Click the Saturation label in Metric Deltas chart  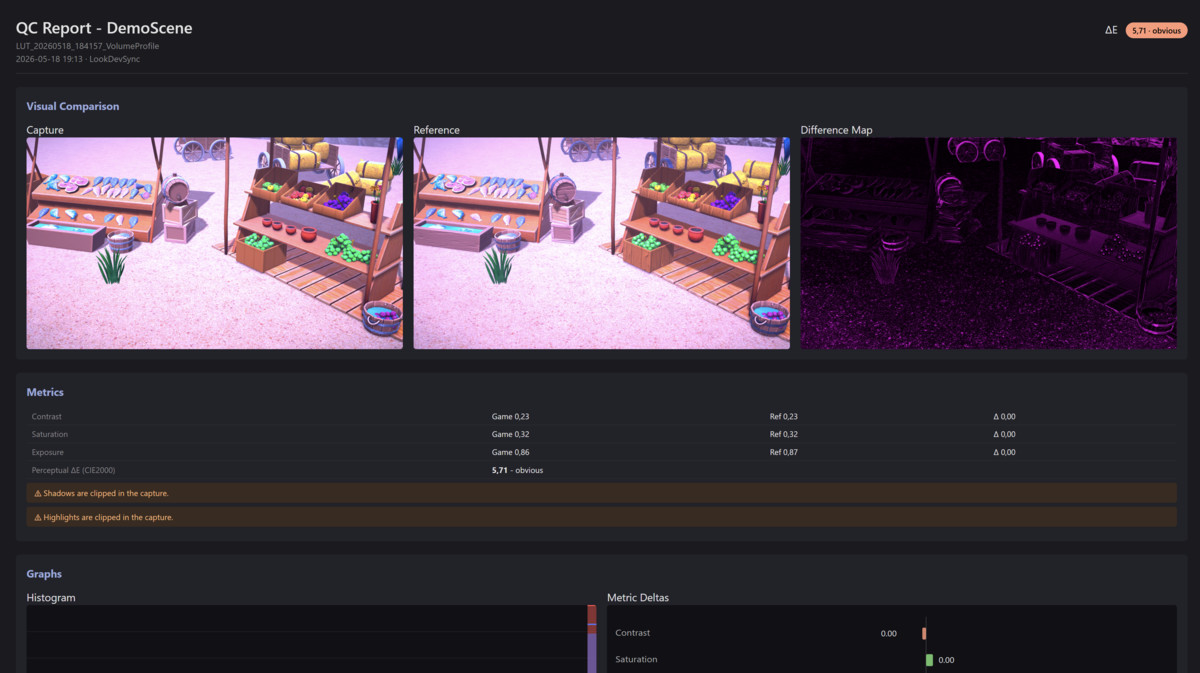pos(636,660)
